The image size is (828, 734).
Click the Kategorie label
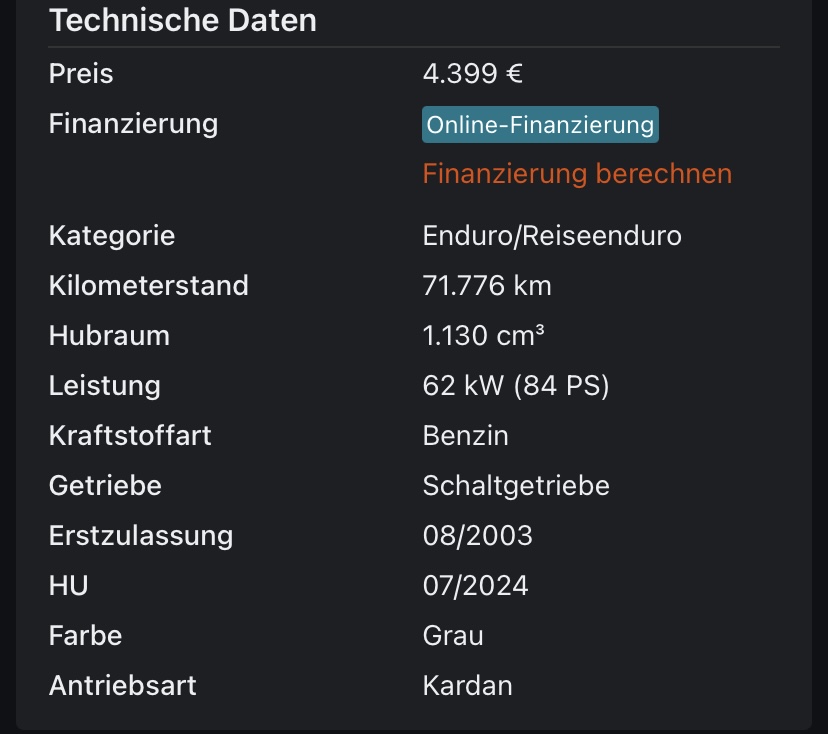pyautogui.click(x=111, y=236)
